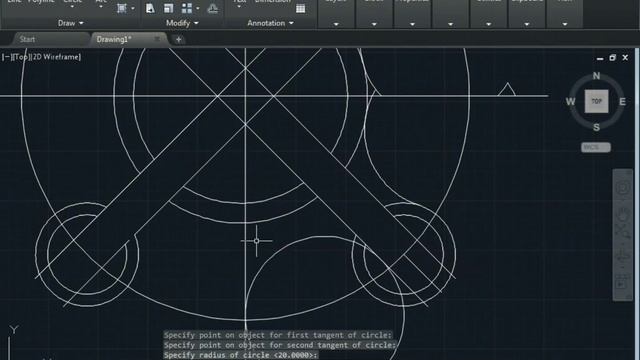Select the Stretch tool in Modify panel
The image size is (640, 360).
(x=150, y=8)
